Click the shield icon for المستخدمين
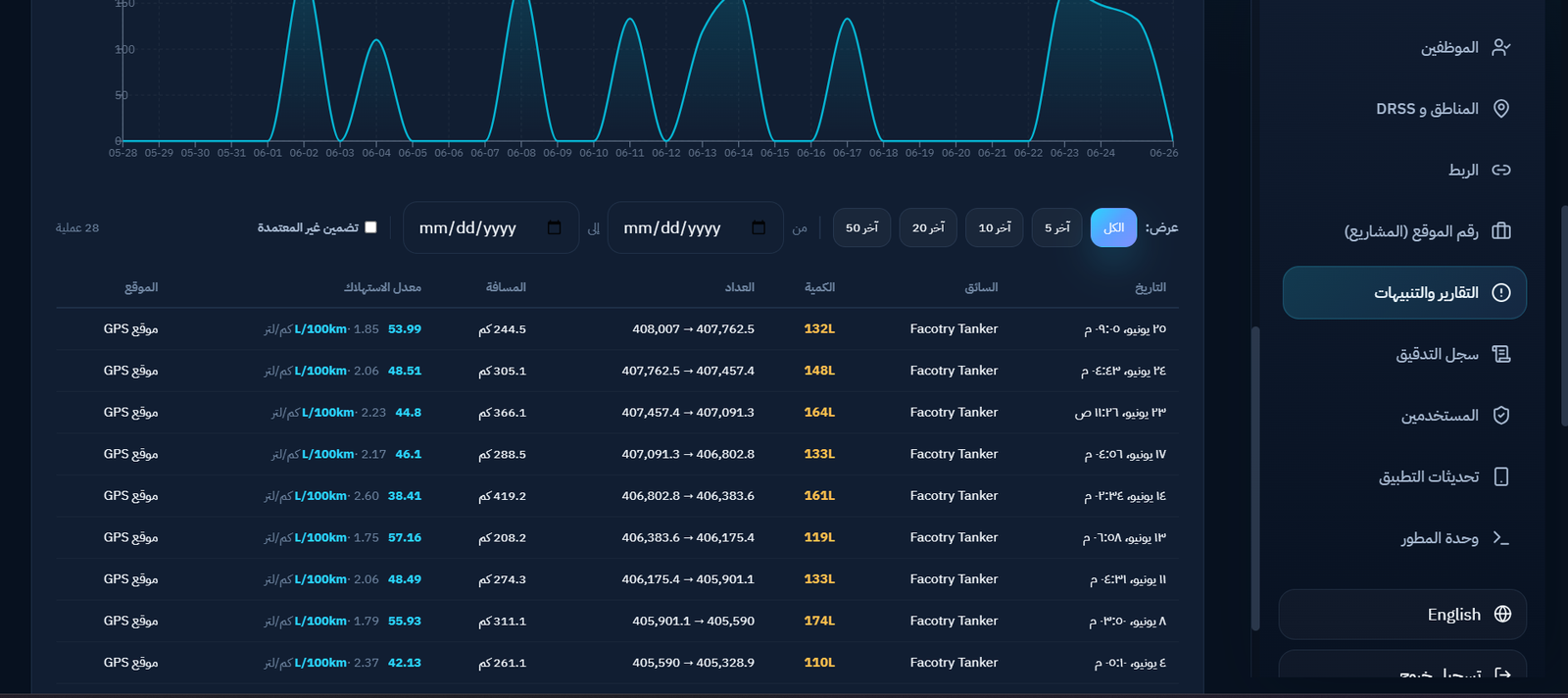 point(1500,415)
